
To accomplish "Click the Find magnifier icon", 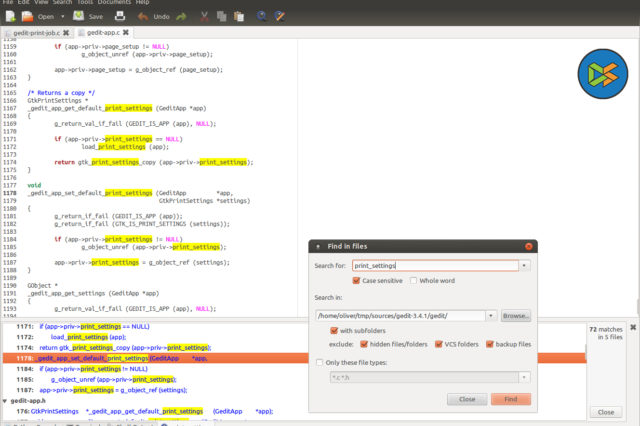I will click(262, 17).
